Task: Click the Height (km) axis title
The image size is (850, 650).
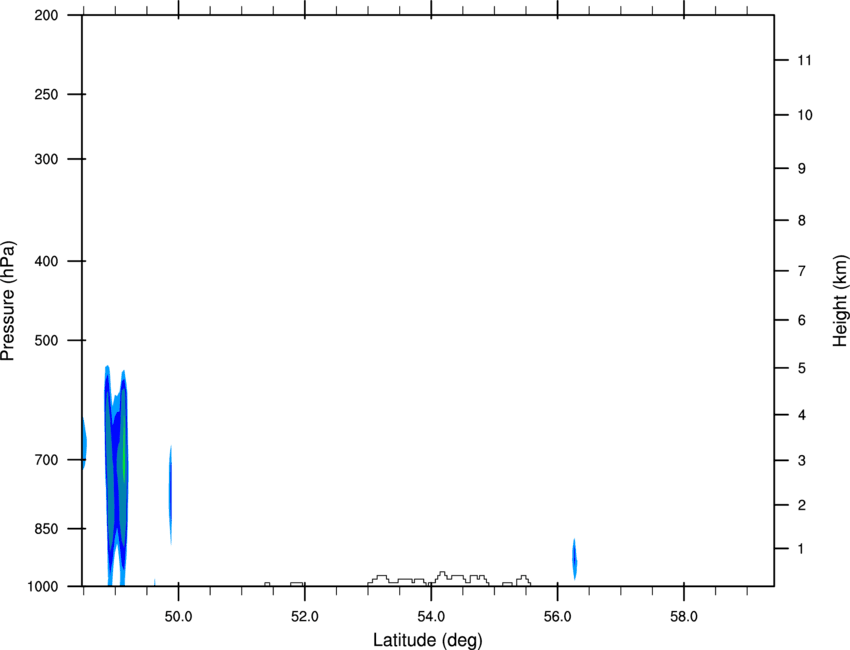Action: tap(840, 300)
